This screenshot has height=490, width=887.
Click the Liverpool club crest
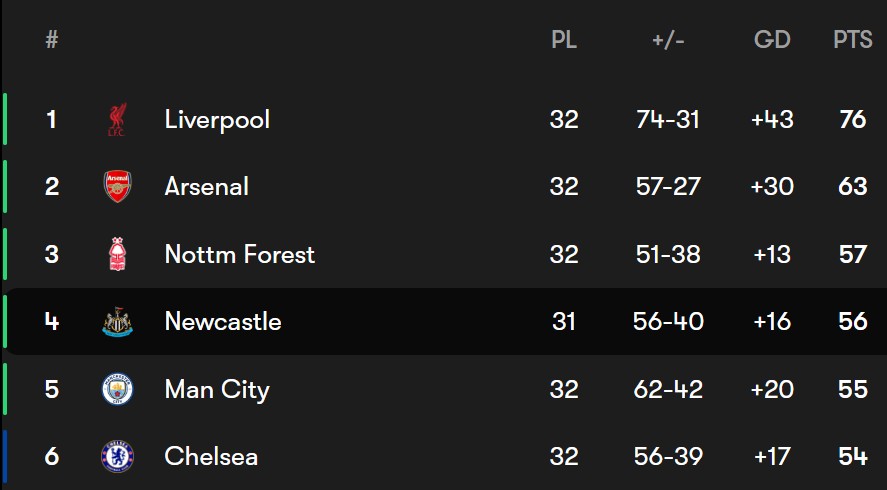[117, 119]
